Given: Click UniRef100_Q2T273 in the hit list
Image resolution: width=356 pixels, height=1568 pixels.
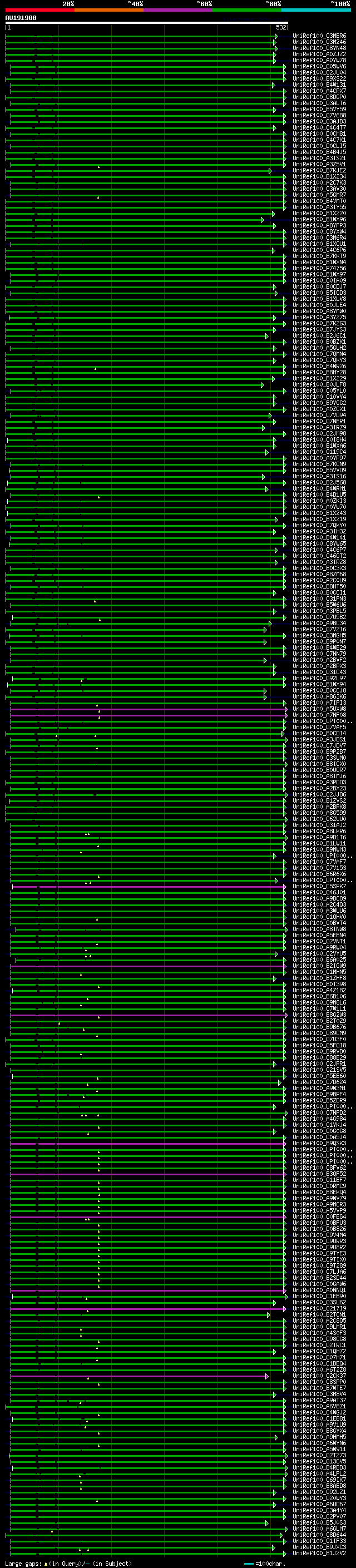Looking at the screenshot, I should pyautogui.click(x=319, y=1456).
